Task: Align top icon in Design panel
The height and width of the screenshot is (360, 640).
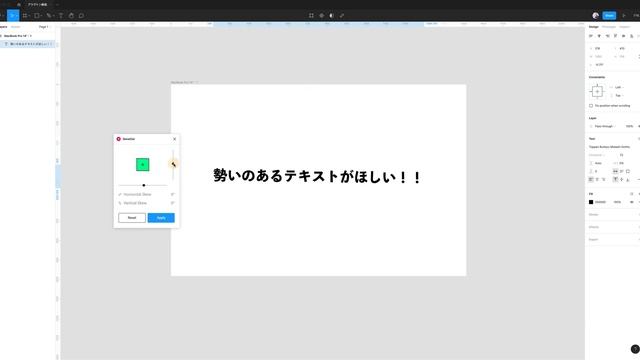Action: [x=616, y=36]
